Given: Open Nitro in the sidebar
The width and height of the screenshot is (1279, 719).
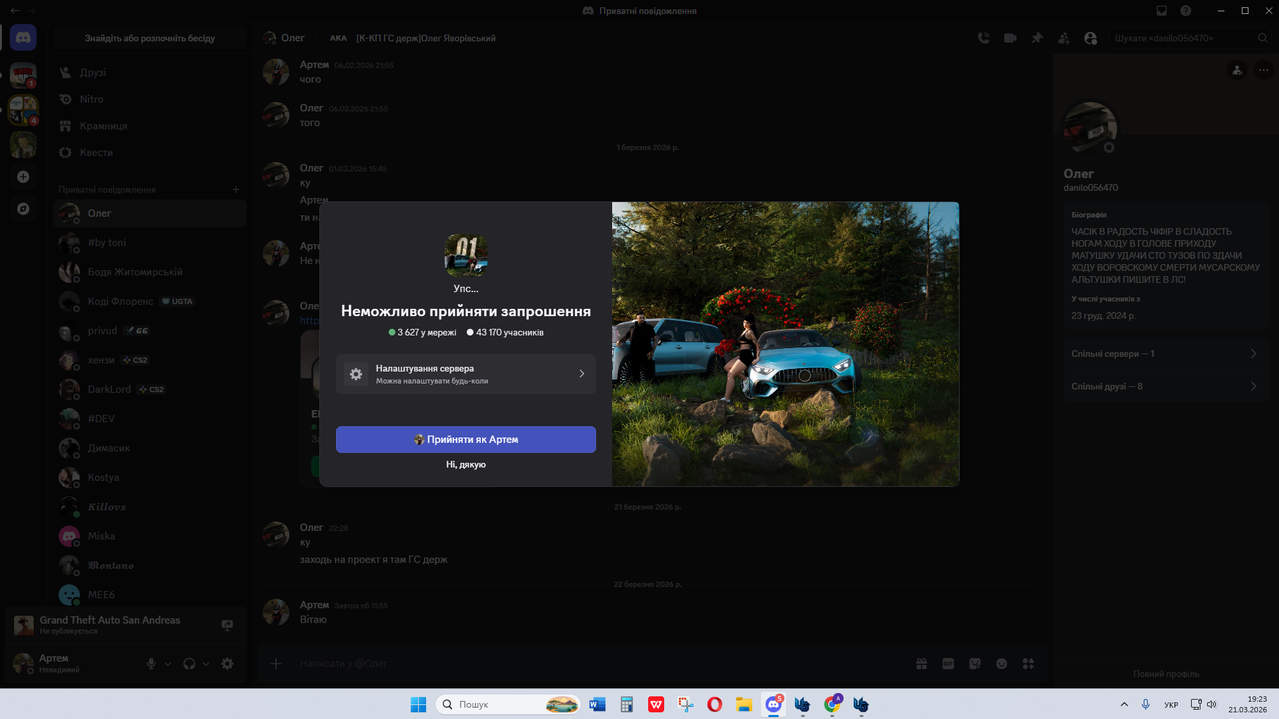Looking at the screenshot, I should click(150, 99).
